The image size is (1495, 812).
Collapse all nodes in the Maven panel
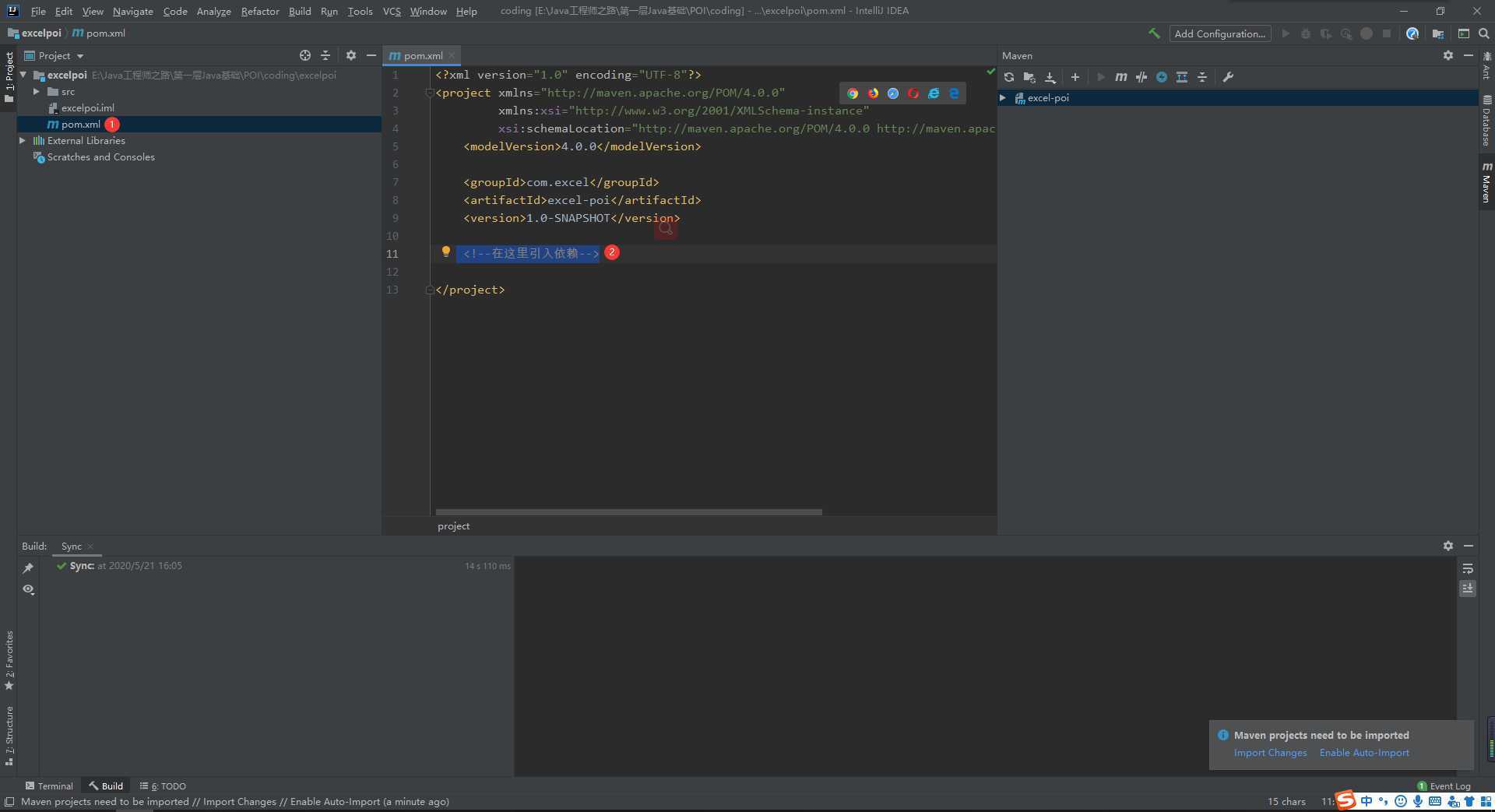pyautogui.click(x=1202, y=77)
